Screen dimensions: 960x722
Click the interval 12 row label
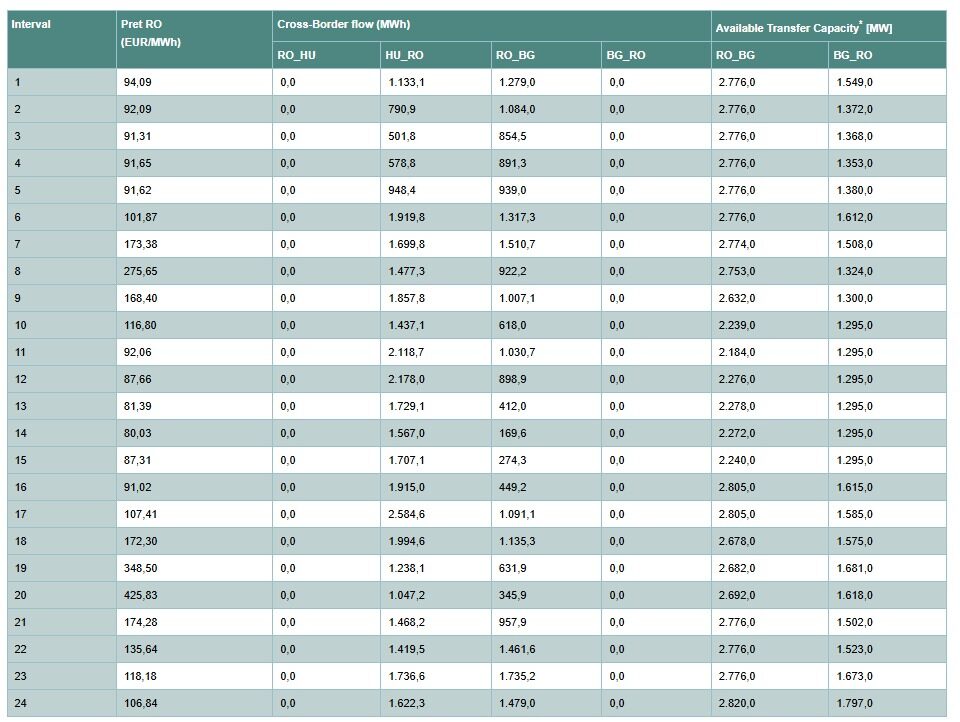[21, 379]
